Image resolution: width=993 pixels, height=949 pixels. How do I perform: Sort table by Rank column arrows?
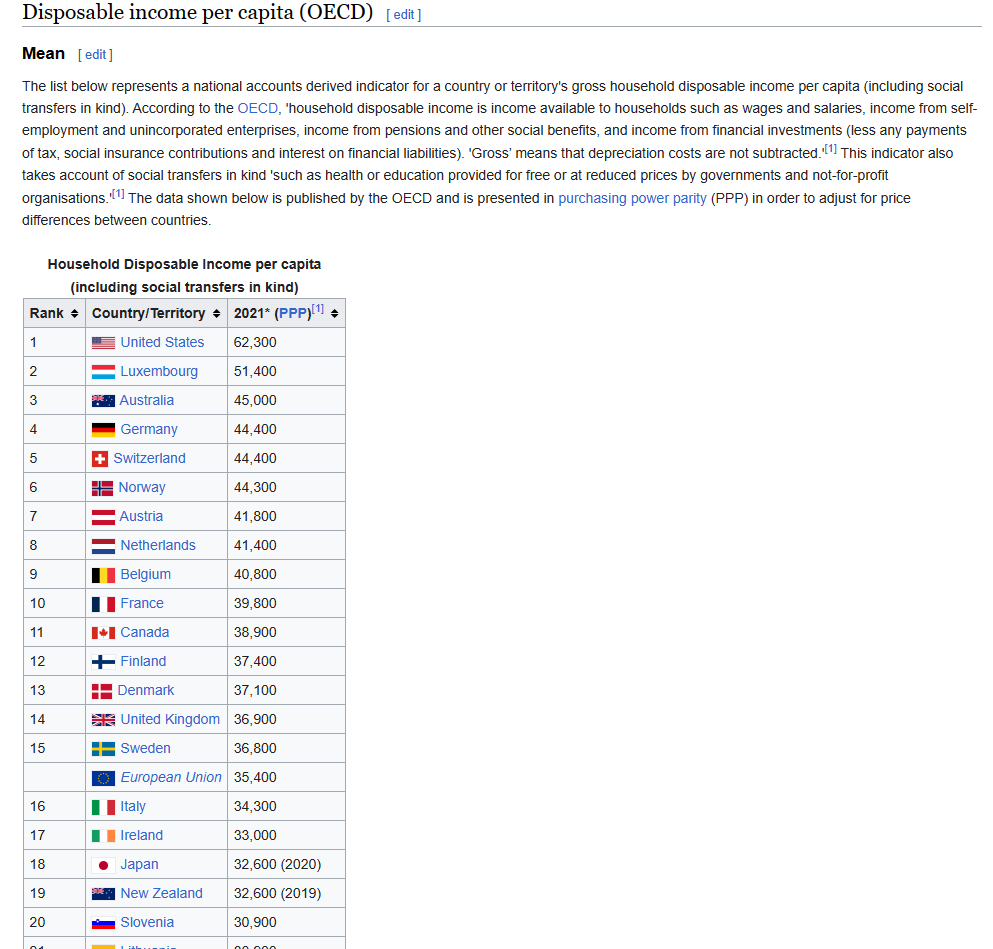(74, 313)
